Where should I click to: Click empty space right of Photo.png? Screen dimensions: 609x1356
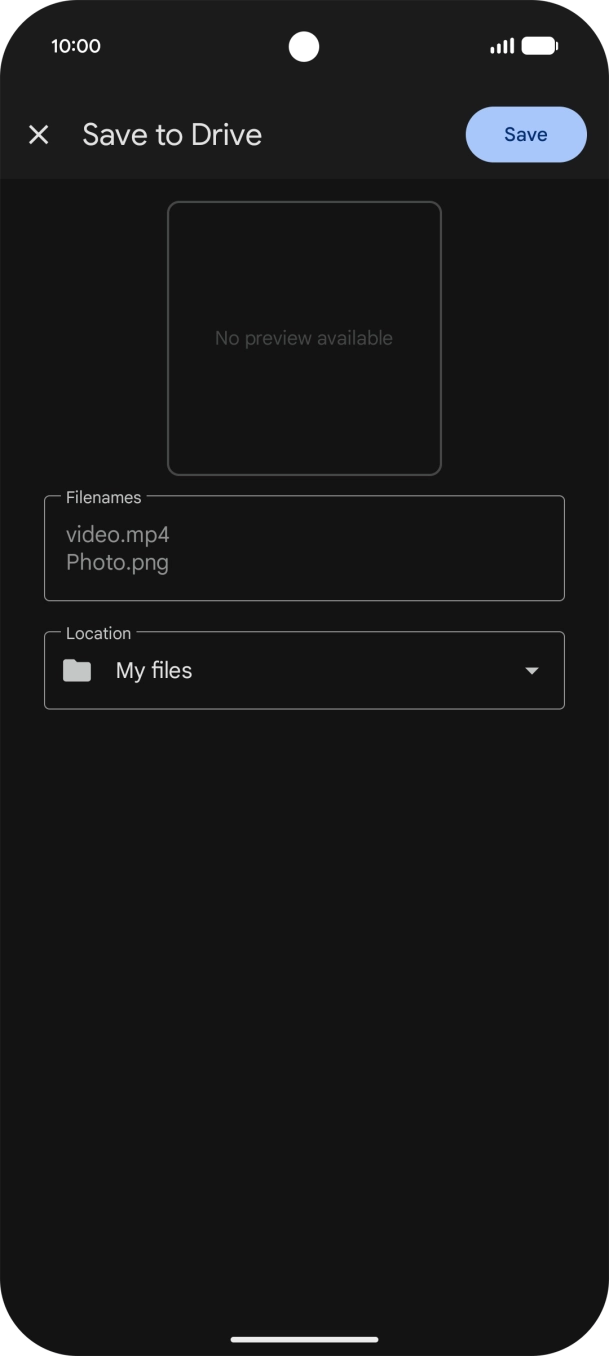pos(380,563)
